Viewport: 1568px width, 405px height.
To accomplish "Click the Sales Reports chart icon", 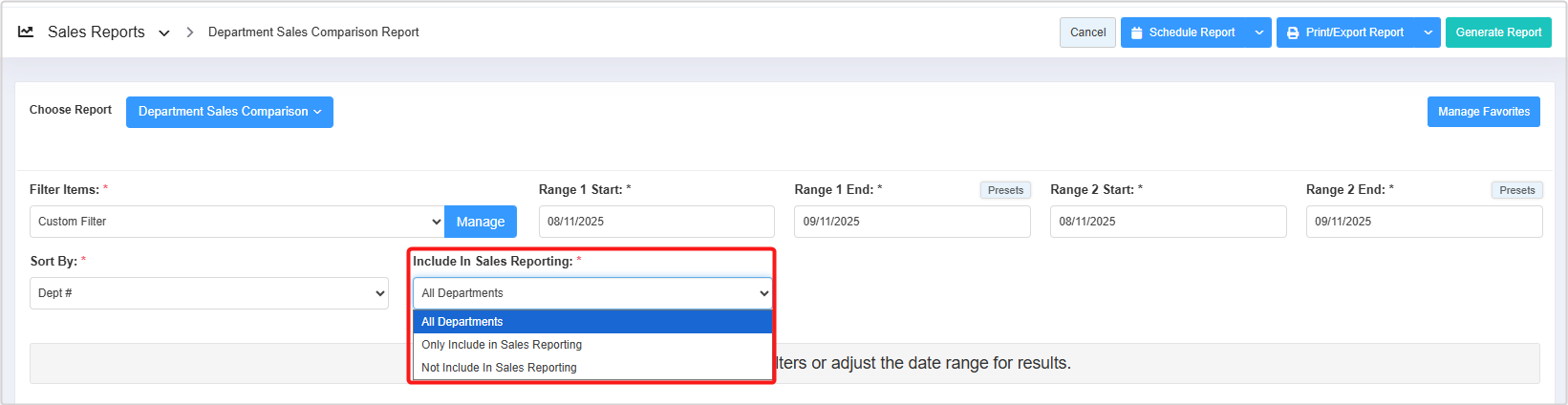I will pyautogui.click(x=26, y=32).
